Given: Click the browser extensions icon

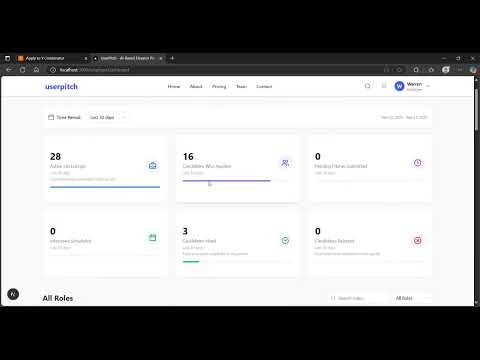Looking at the screenshot, I should [x=416, y=70].
